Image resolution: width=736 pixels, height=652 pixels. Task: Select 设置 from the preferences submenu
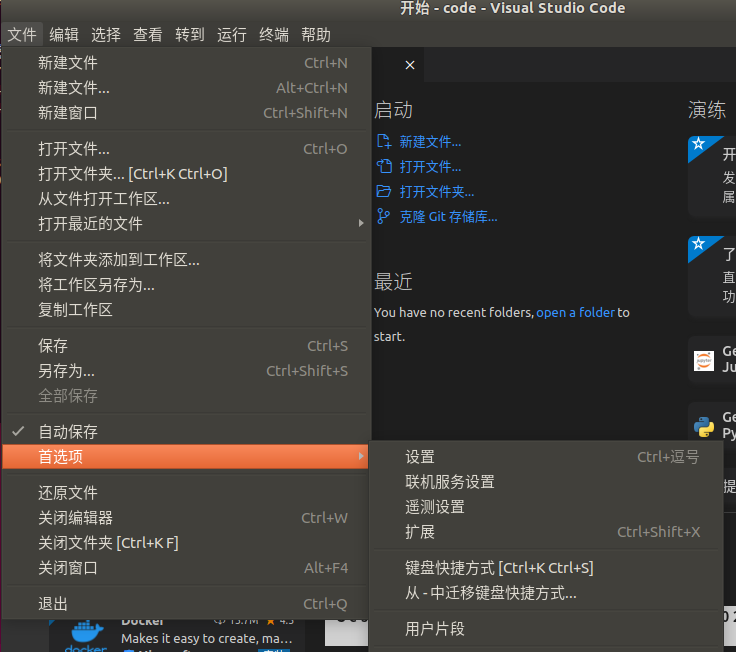pos(420,457)
